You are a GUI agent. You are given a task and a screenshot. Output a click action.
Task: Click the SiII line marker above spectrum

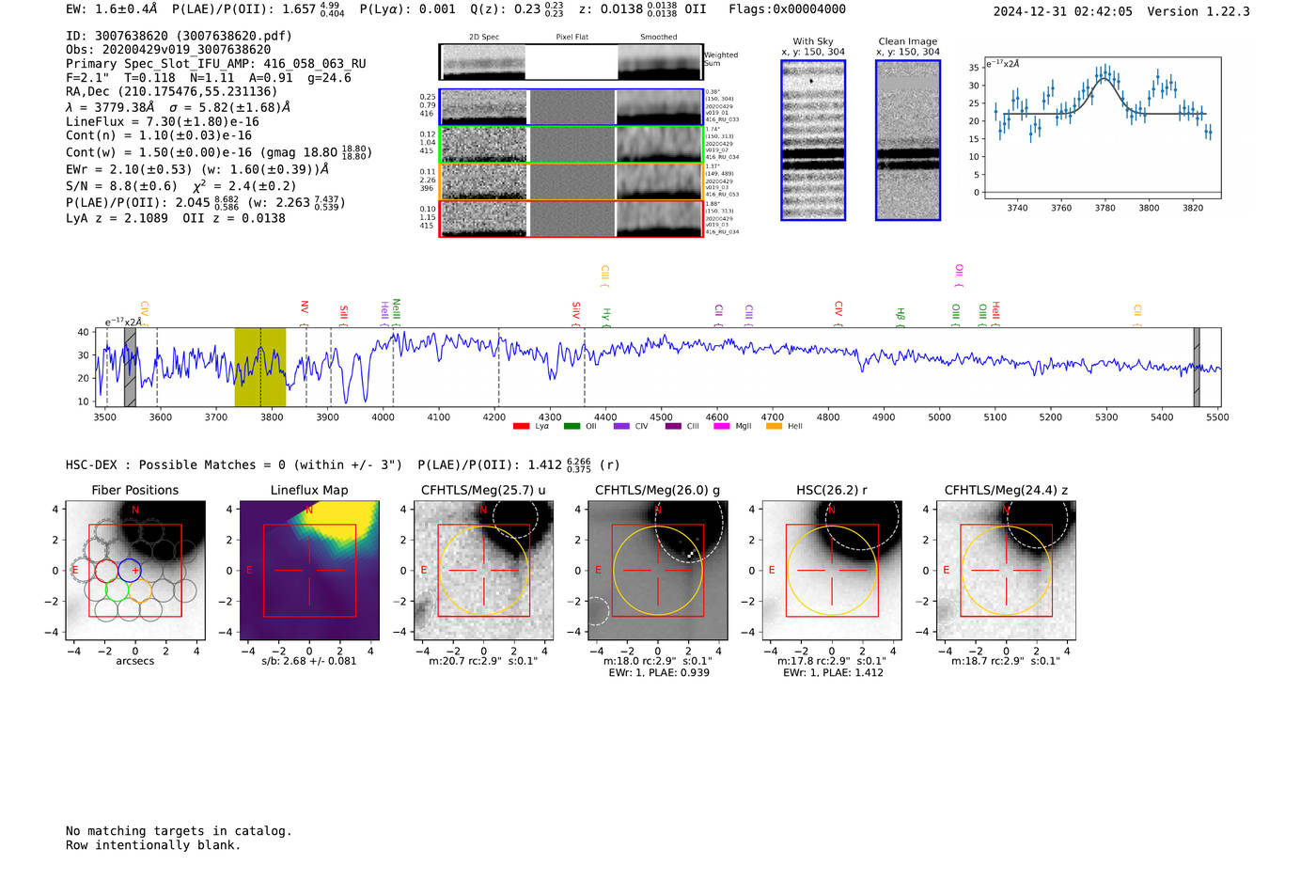pos(344,314)
